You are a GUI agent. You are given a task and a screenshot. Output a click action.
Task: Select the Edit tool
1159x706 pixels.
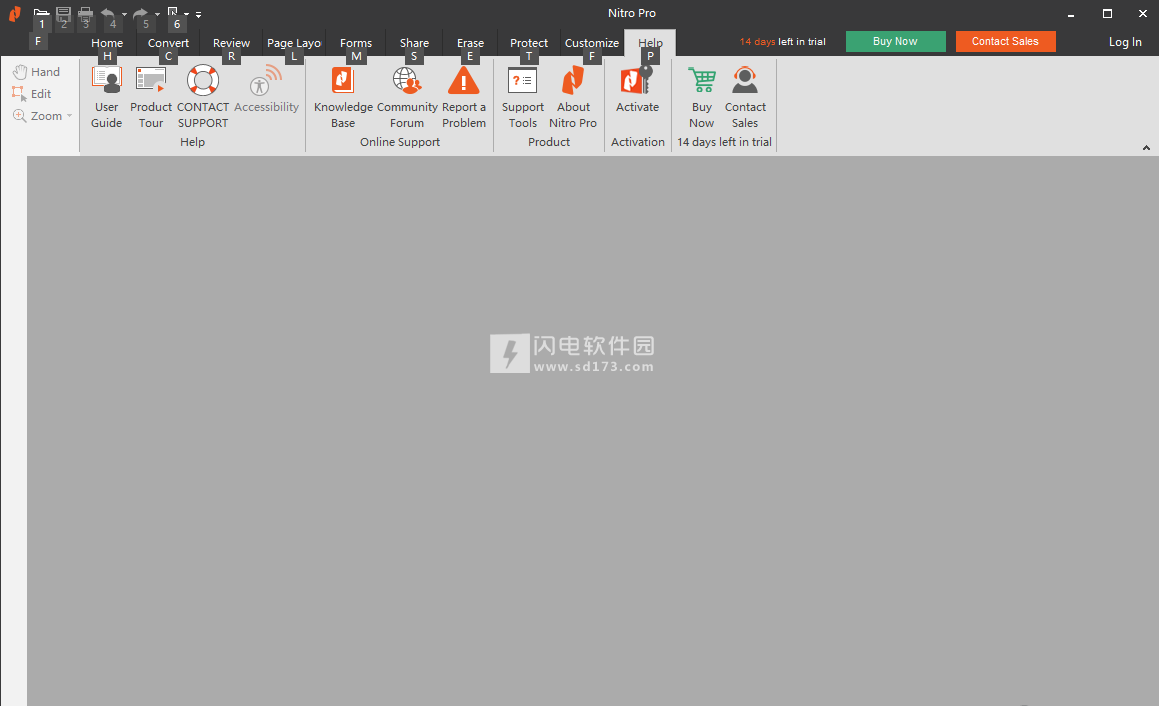point(32,94)
